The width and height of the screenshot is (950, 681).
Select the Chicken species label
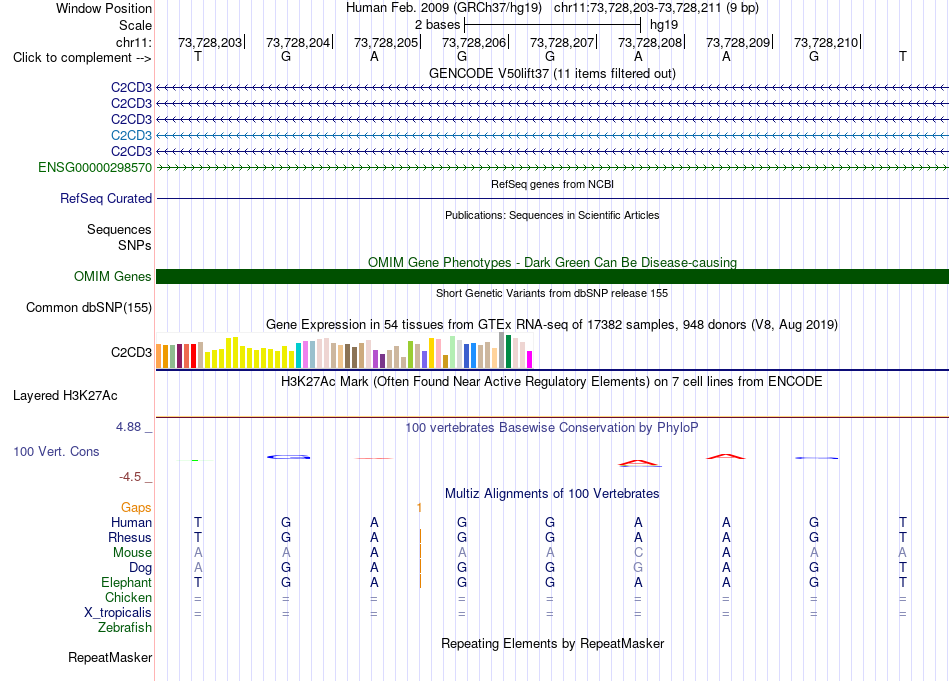(x=128, y=597)
